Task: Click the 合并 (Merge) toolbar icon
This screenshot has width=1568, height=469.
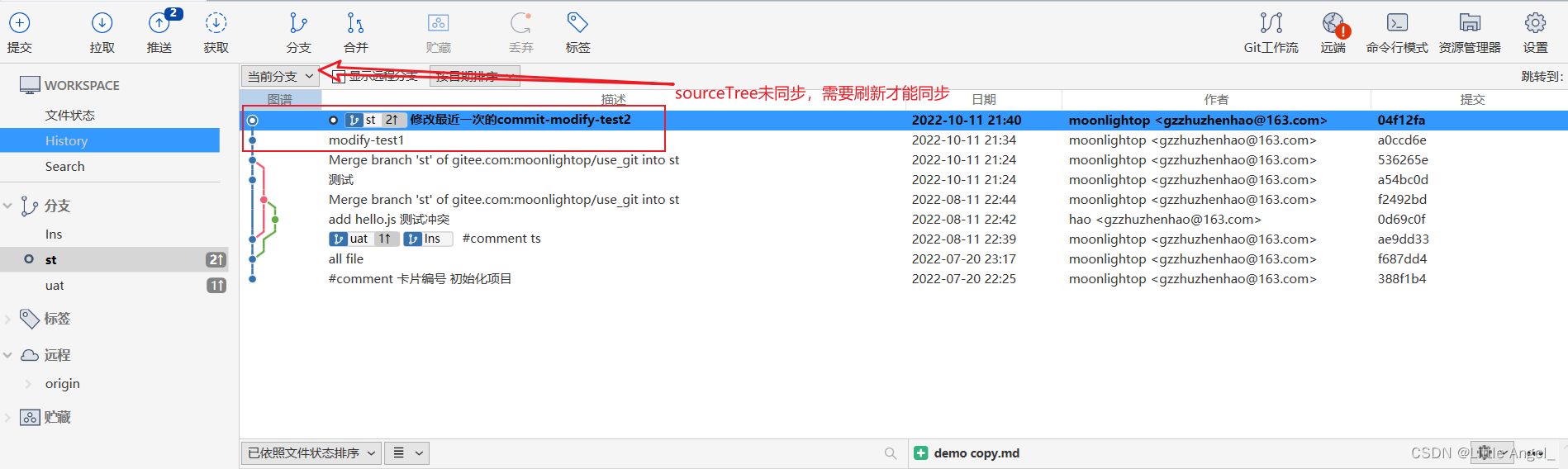Action: tap(355, 23)
